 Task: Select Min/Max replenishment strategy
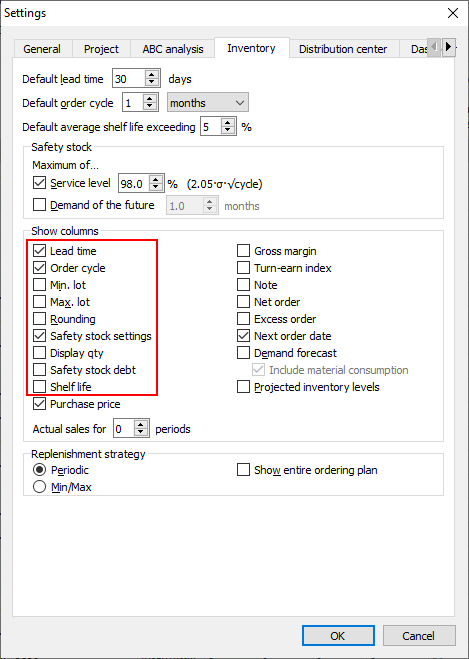click(x=40, y=487)
